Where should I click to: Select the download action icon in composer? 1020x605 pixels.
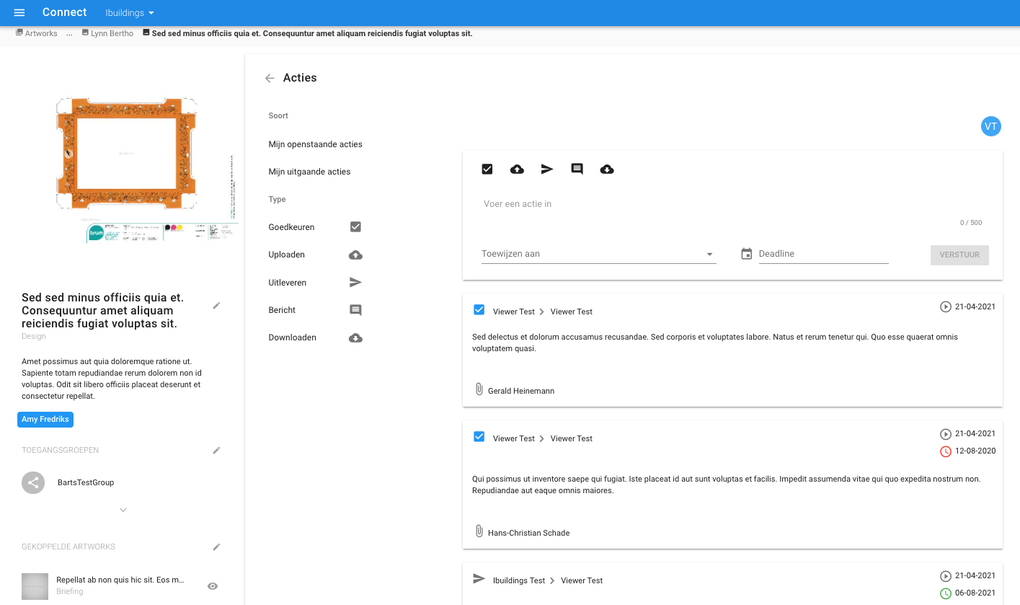pyautogui.click(x=607, y=170)
